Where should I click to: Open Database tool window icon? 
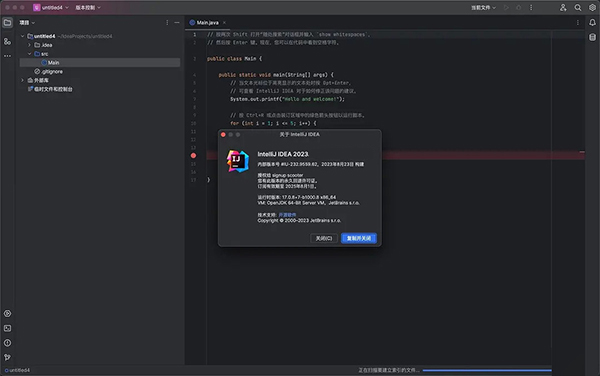click(x=592, y=37)
